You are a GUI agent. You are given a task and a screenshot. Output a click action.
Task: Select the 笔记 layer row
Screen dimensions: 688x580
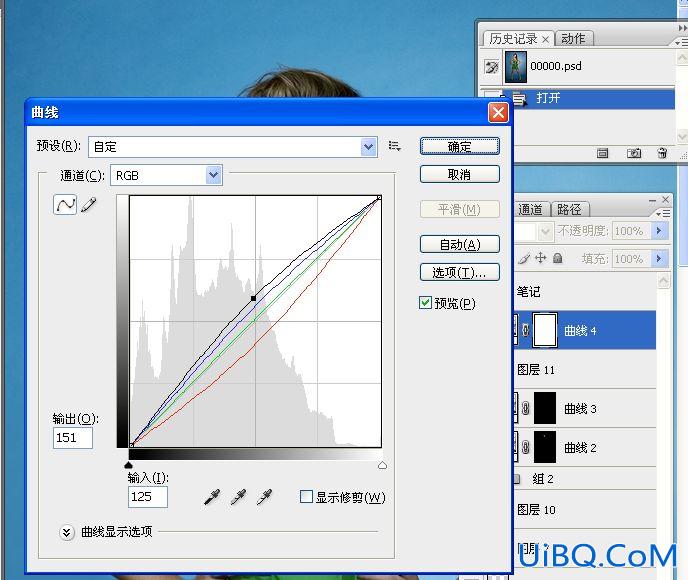click(585, 291)
